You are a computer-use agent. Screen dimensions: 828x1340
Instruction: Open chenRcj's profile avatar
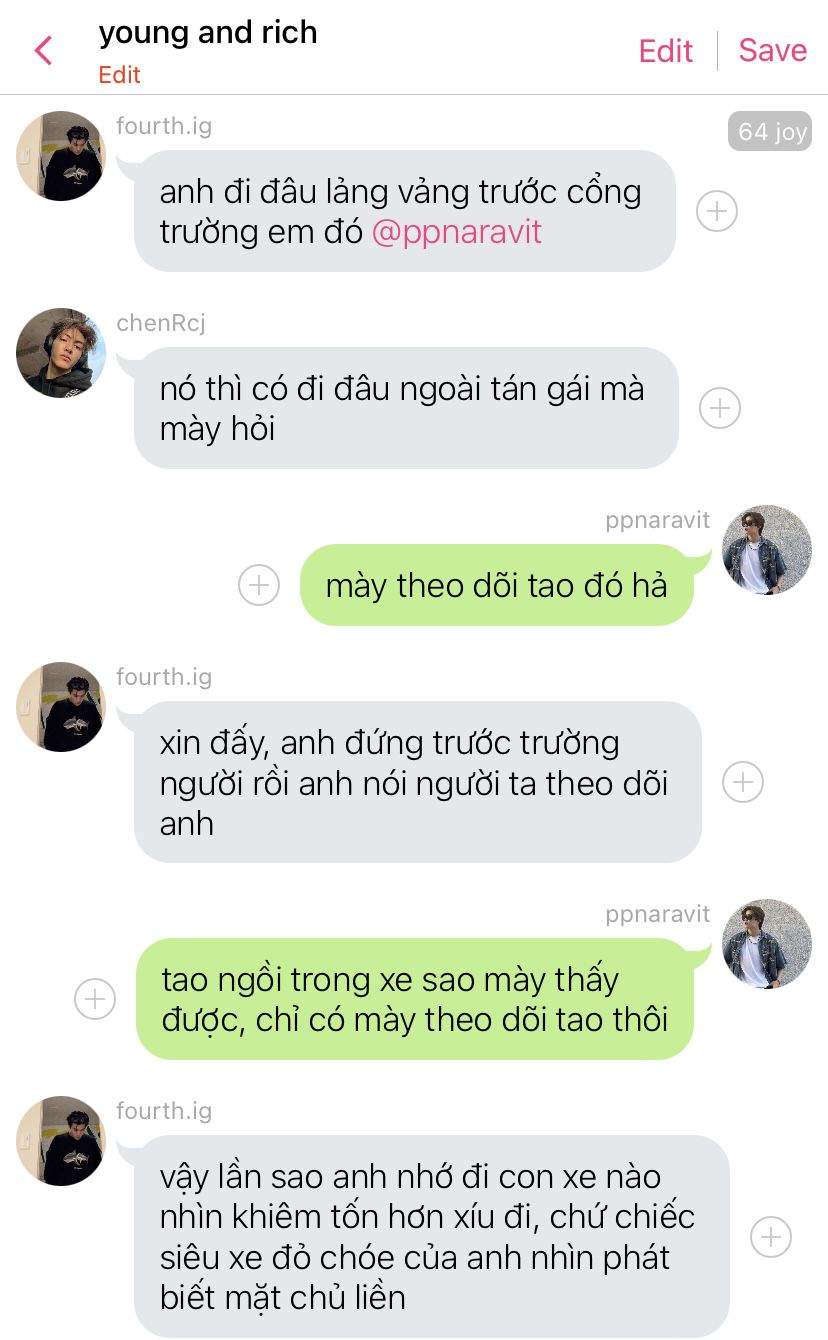[x=60, y=352]
